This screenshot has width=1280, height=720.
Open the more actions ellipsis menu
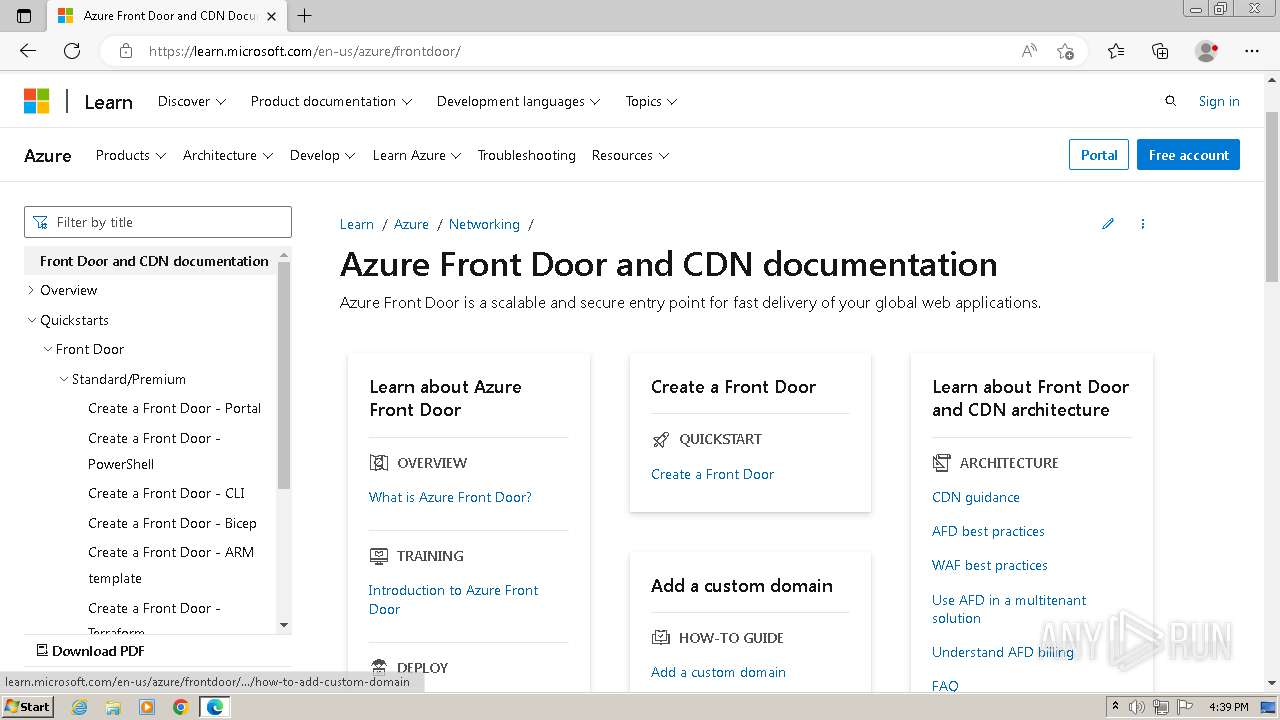[x=1143, y=224]
